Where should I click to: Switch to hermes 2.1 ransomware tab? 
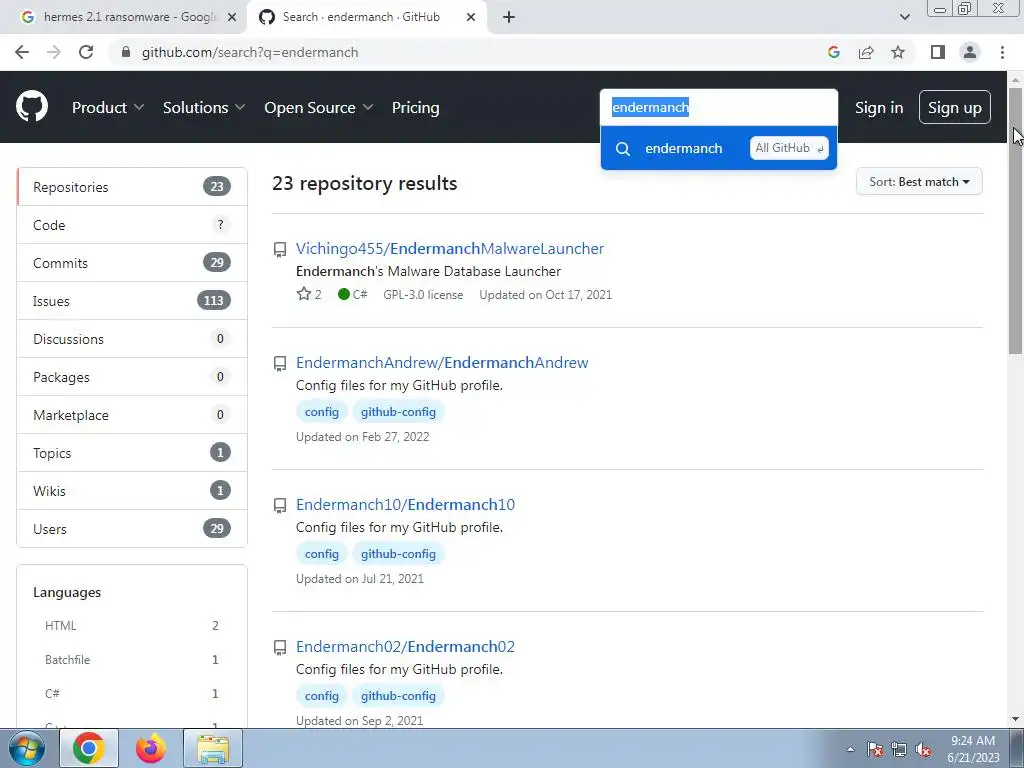click(124, 17)
